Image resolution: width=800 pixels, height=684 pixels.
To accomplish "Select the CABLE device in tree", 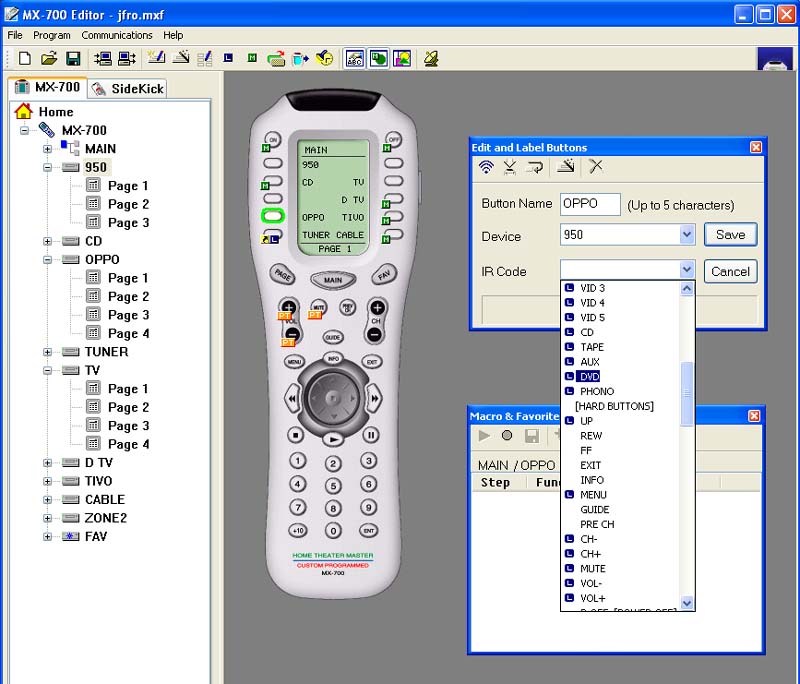I will click(x=105, y=499).
